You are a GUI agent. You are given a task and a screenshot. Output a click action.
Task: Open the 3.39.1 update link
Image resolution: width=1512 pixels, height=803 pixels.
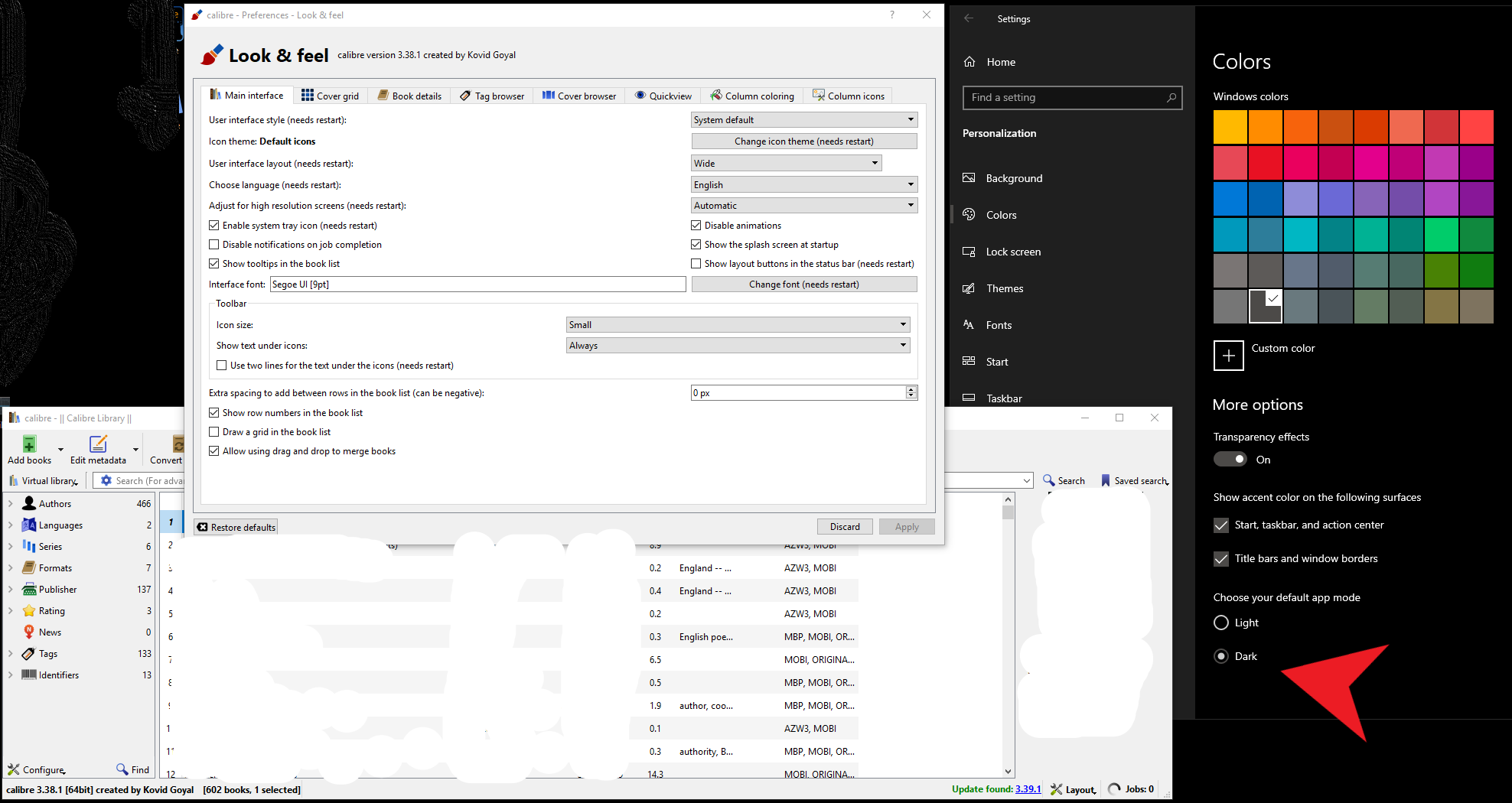point(1028,789)
